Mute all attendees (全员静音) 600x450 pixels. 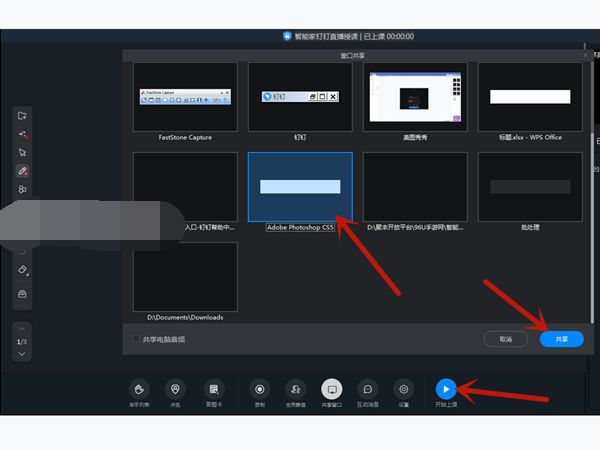click(x=295, y=389)
